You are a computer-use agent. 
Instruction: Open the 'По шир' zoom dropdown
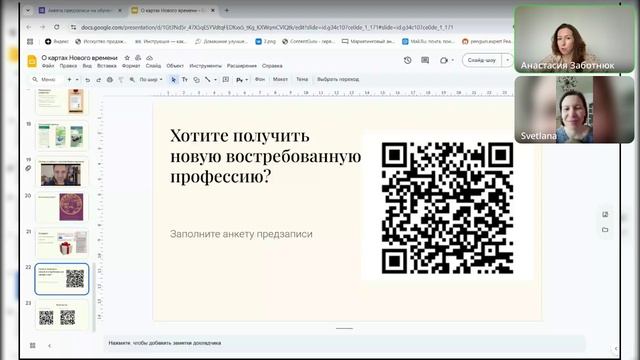(x=151, y=80)
